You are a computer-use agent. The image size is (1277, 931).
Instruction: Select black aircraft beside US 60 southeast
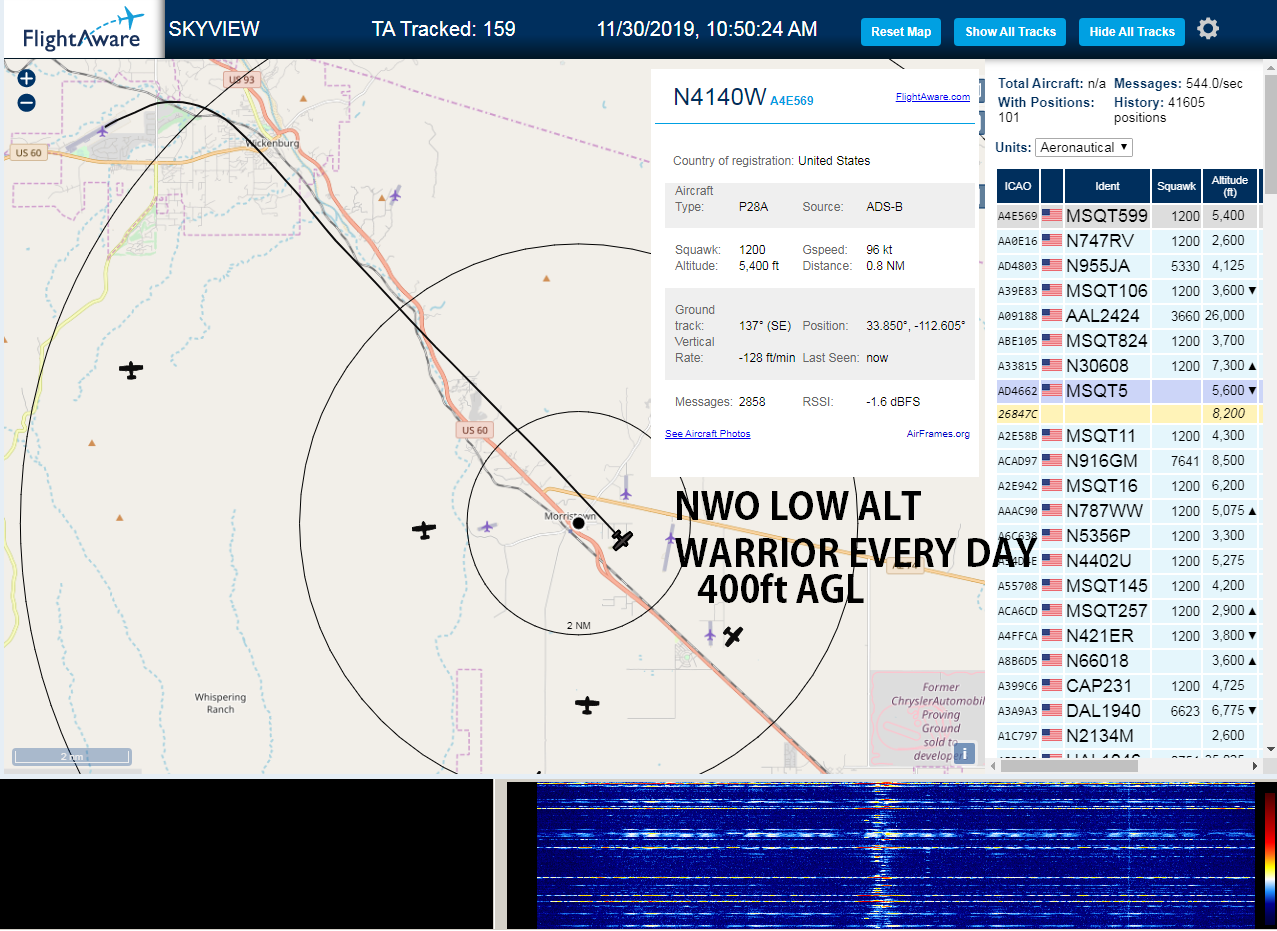tap(734, 636)
